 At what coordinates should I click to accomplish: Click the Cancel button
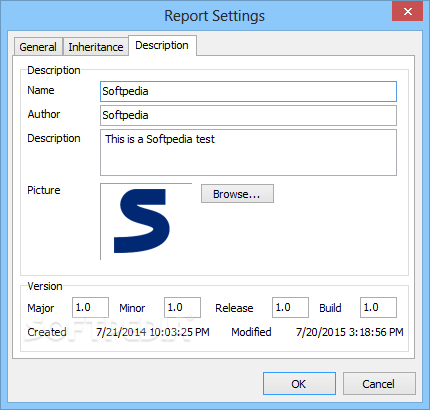pos(379,384)
